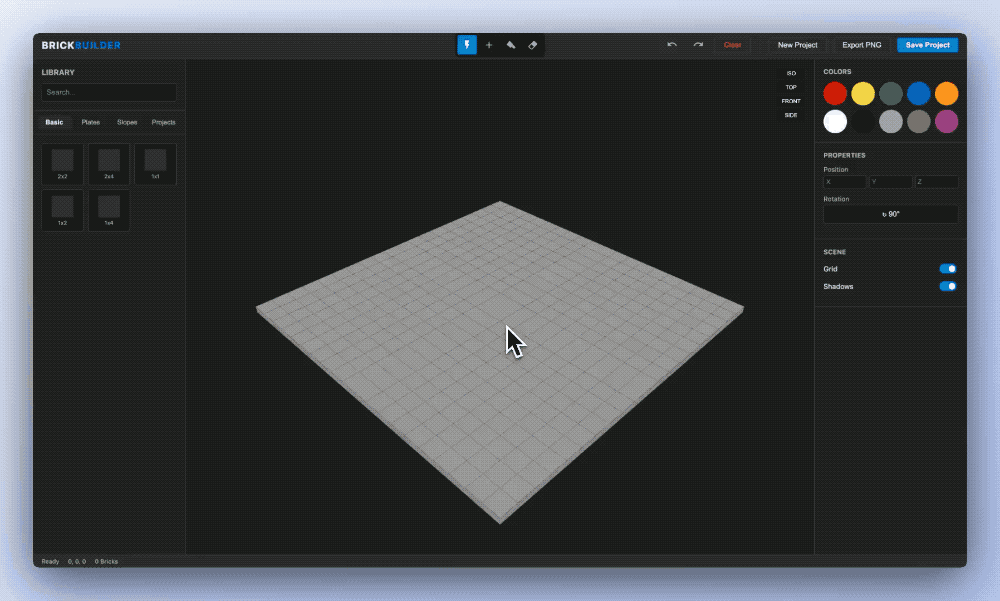Choose the 1x4 brick from library
1000x601 pixels.
point(109,211)
